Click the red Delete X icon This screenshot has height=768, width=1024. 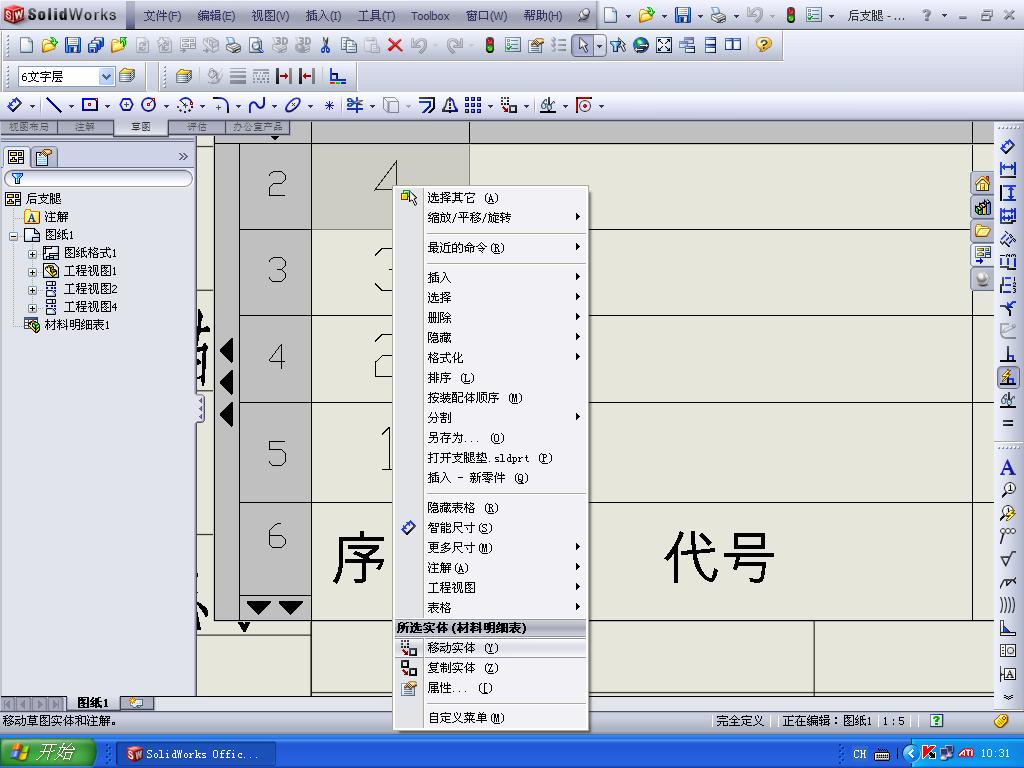(394, 44)
